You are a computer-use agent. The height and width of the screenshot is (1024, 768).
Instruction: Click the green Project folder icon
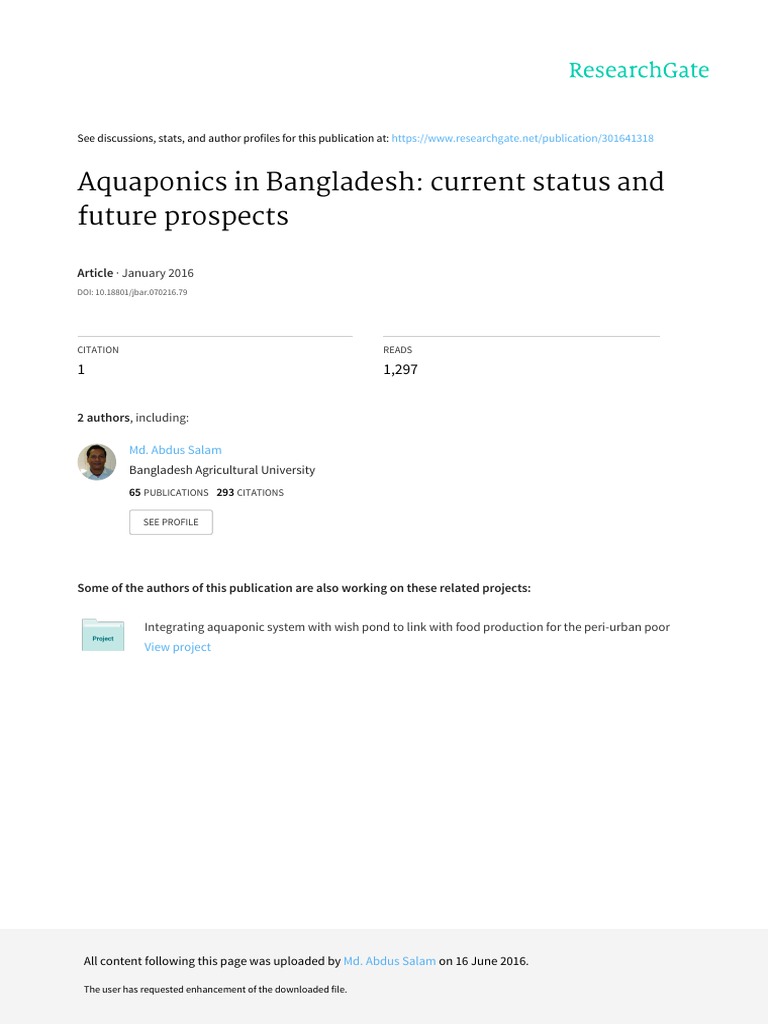click(x=103, y=636)
